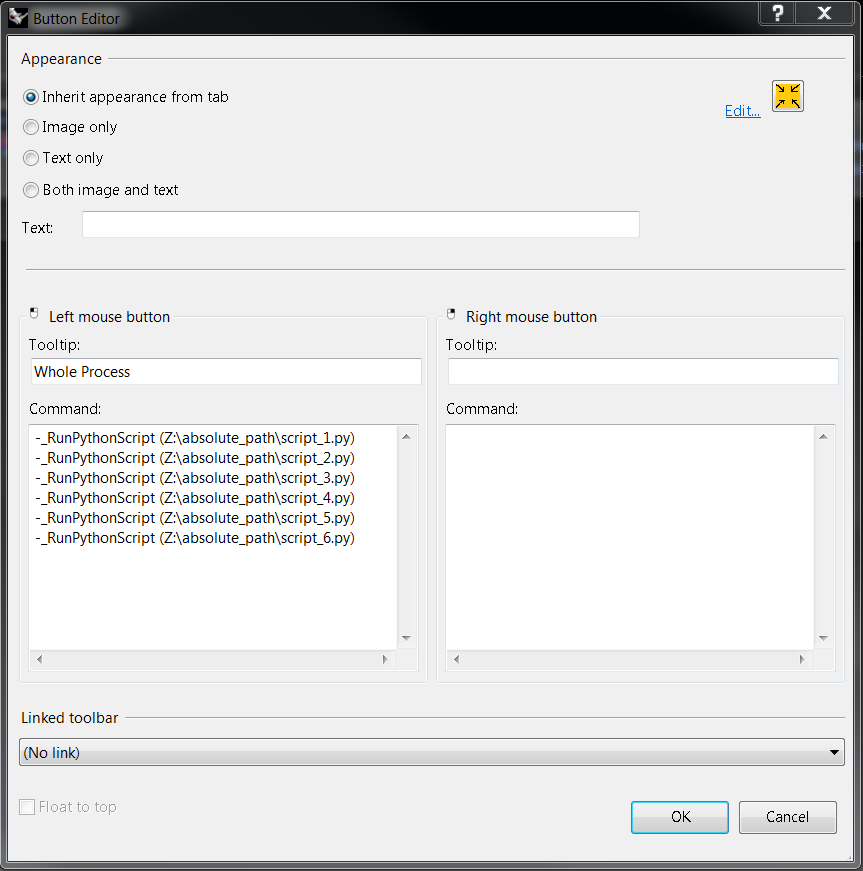Click left arrow of right Command horizontal scrollbar
Screen dimensions: 863x871
click(x=456, y=659)
